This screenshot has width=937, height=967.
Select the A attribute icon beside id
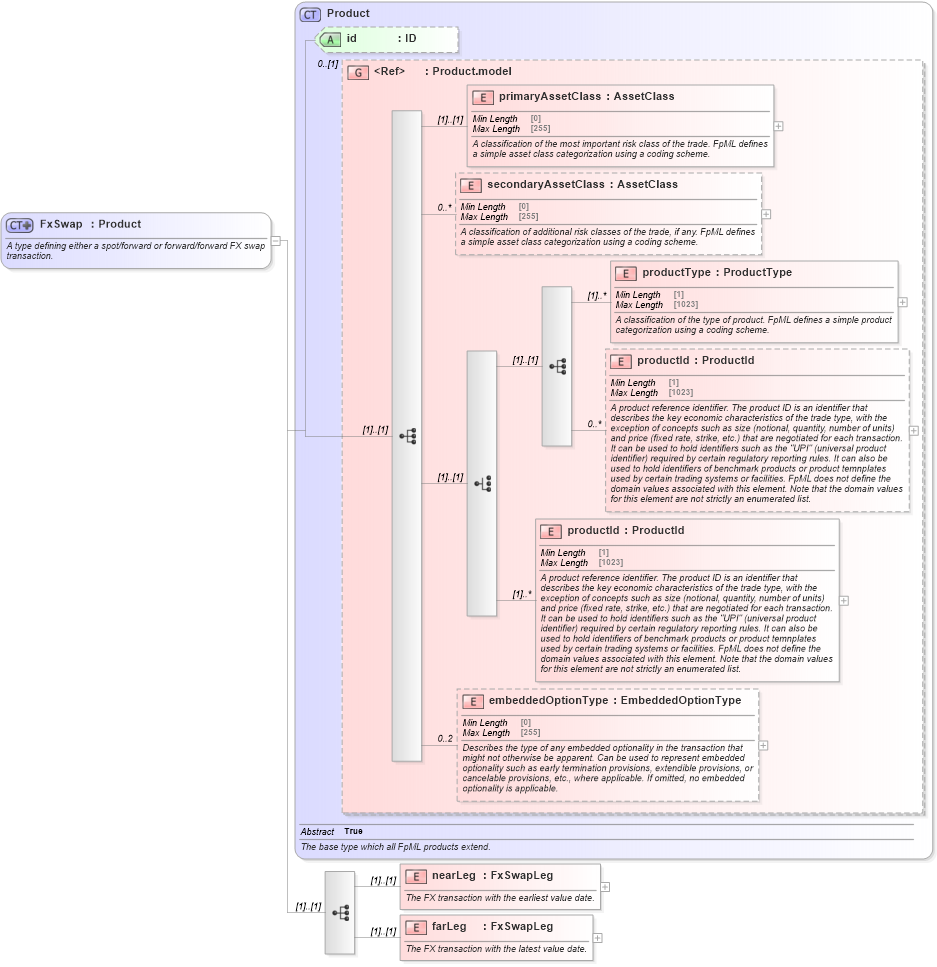pyautogui.click(x=330, y=39)
